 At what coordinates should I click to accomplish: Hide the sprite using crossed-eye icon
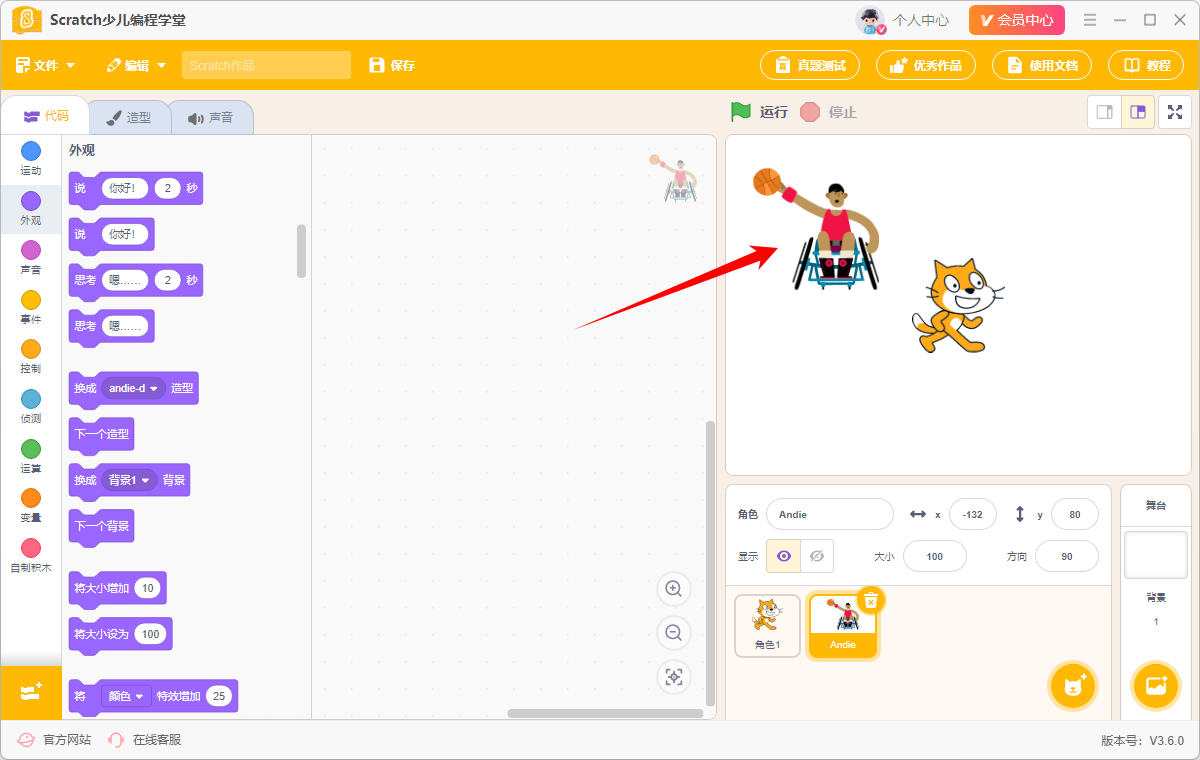click(x=817, y=557)
